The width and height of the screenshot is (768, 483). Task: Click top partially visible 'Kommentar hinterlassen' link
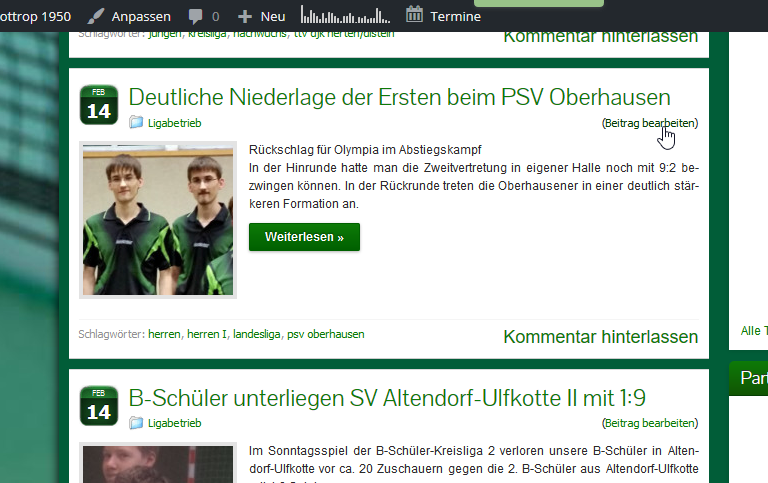coord(600,37)
